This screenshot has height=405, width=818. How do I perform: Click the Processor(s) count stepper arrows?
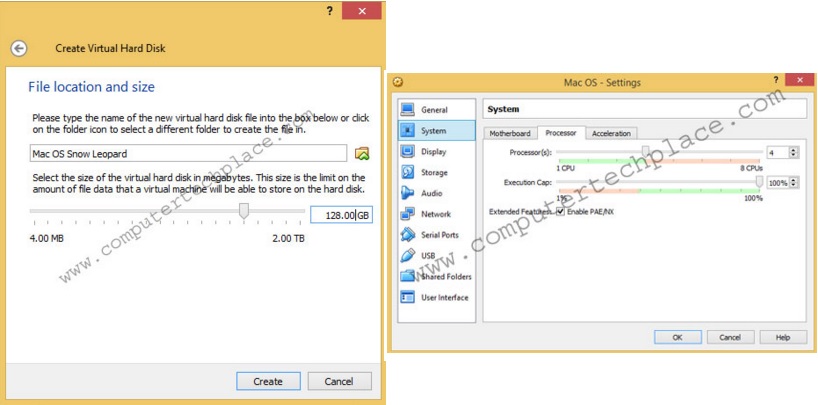pyautogui.click(x=793, y=152)
